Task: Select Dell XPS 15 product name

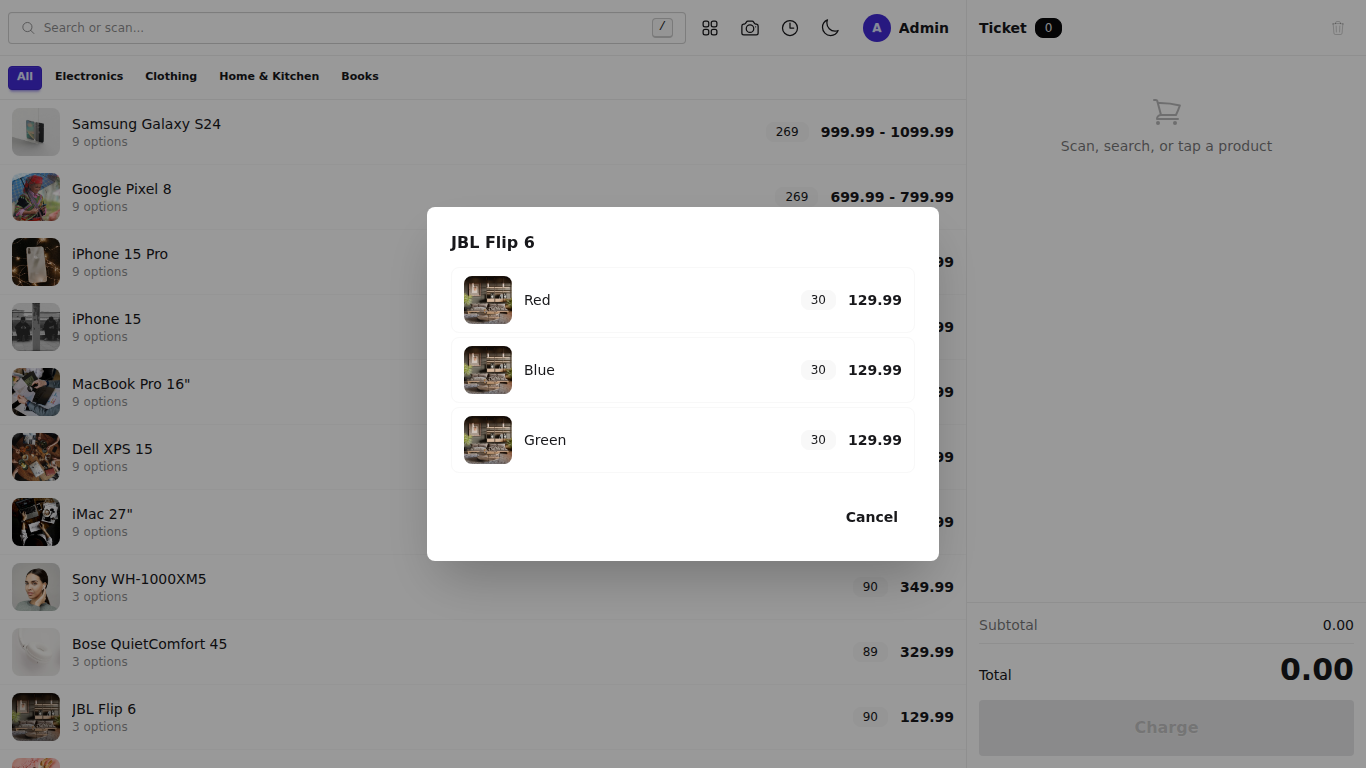Action: click(112, 449)
